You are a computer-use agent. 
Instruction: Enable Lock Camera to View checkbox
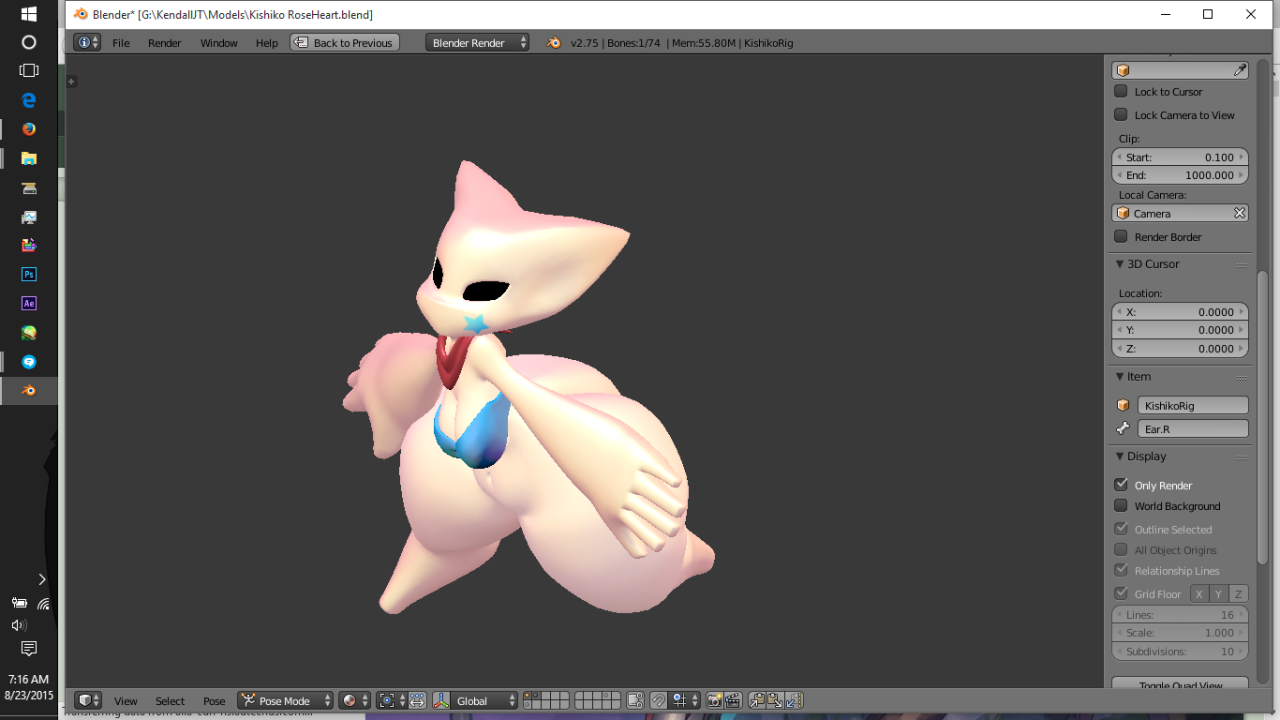pyautogui.click(x=1121, y=114)
